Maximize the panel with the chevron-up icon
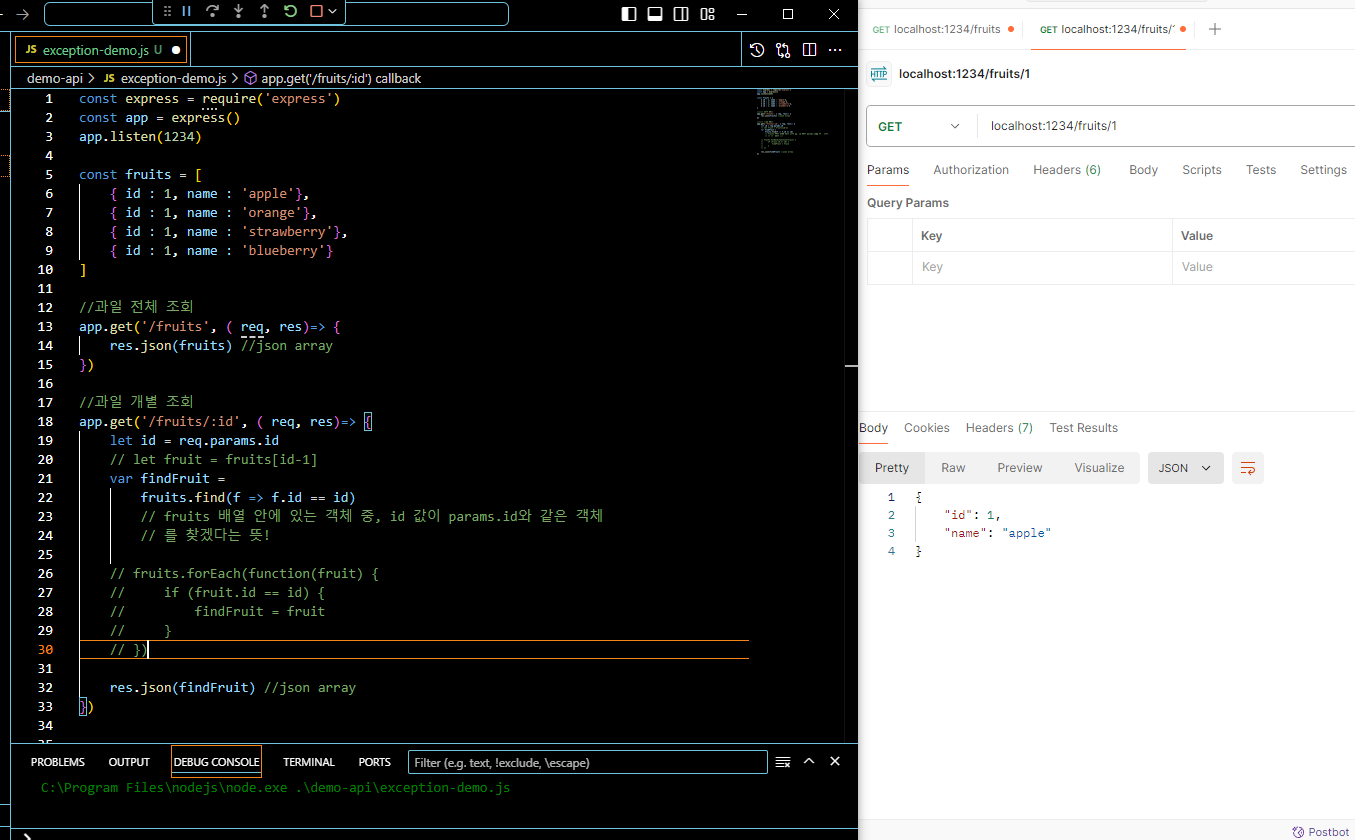Screen dimensions: 1355x840 click(809, 761)
